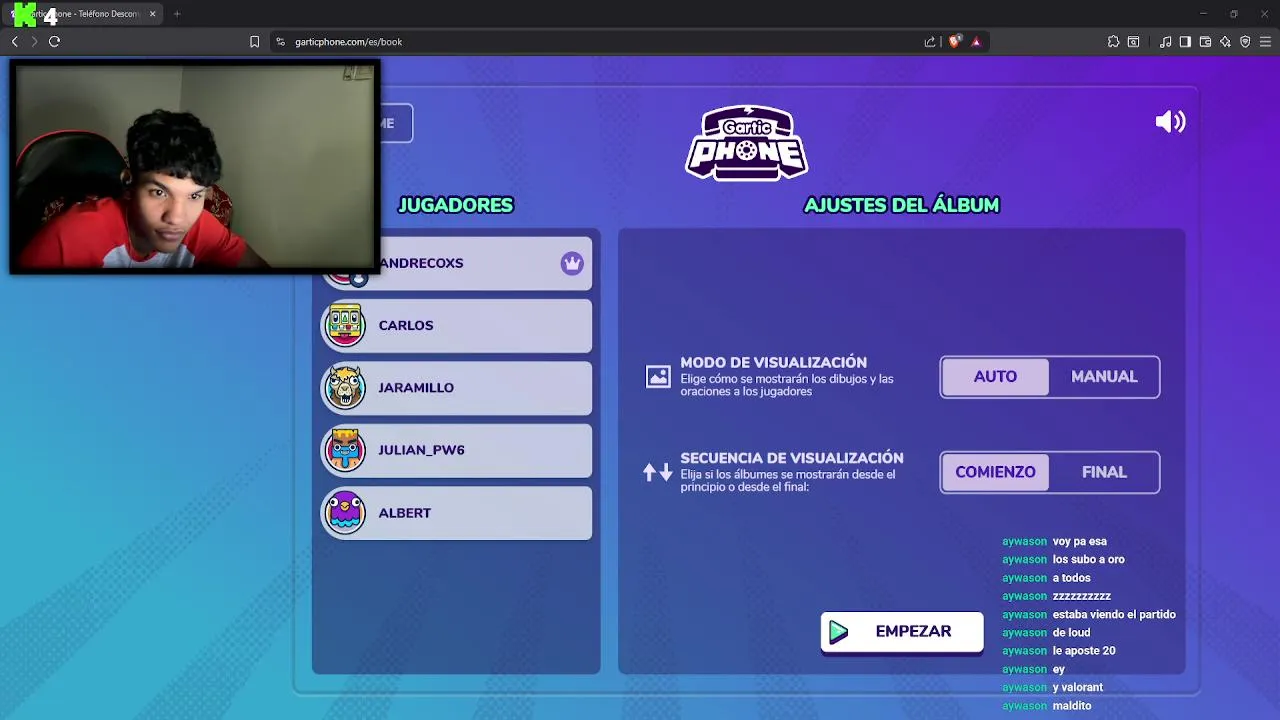This screenshot has height=720, width=1280.
Task: Select the JARAMILLO player name
Action: [x=416, y=388]
